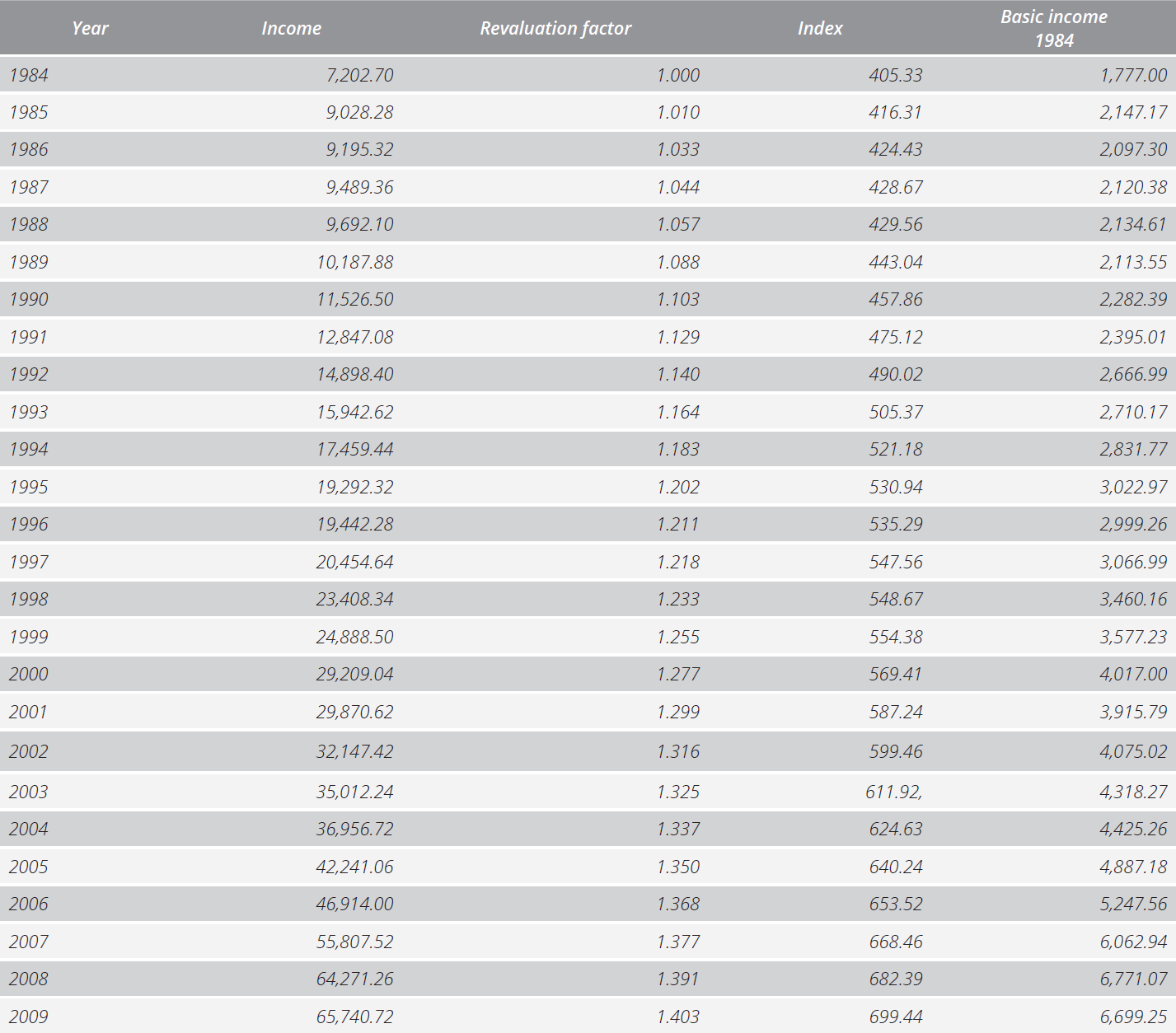Viewport: 1176px width, 1033px height.
Task: Select the year cell '2002'
Action: (29, 751)
